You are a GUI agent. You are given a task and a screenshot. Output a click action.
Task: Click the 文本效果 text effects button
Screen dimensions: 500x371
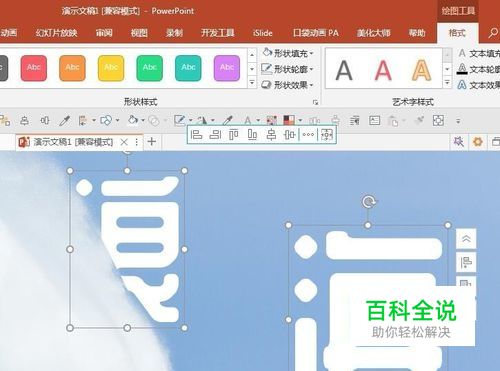pyautogui.click(x=479, y=85)
